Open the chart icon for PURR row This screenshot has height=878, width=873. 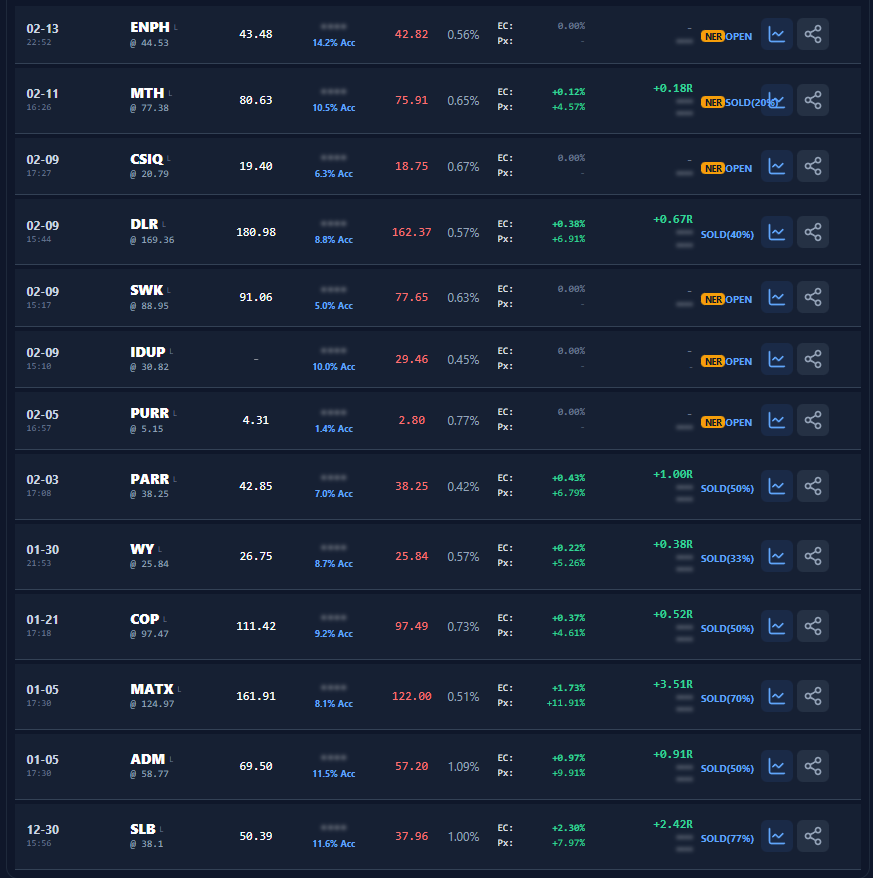tap(776, 420)
